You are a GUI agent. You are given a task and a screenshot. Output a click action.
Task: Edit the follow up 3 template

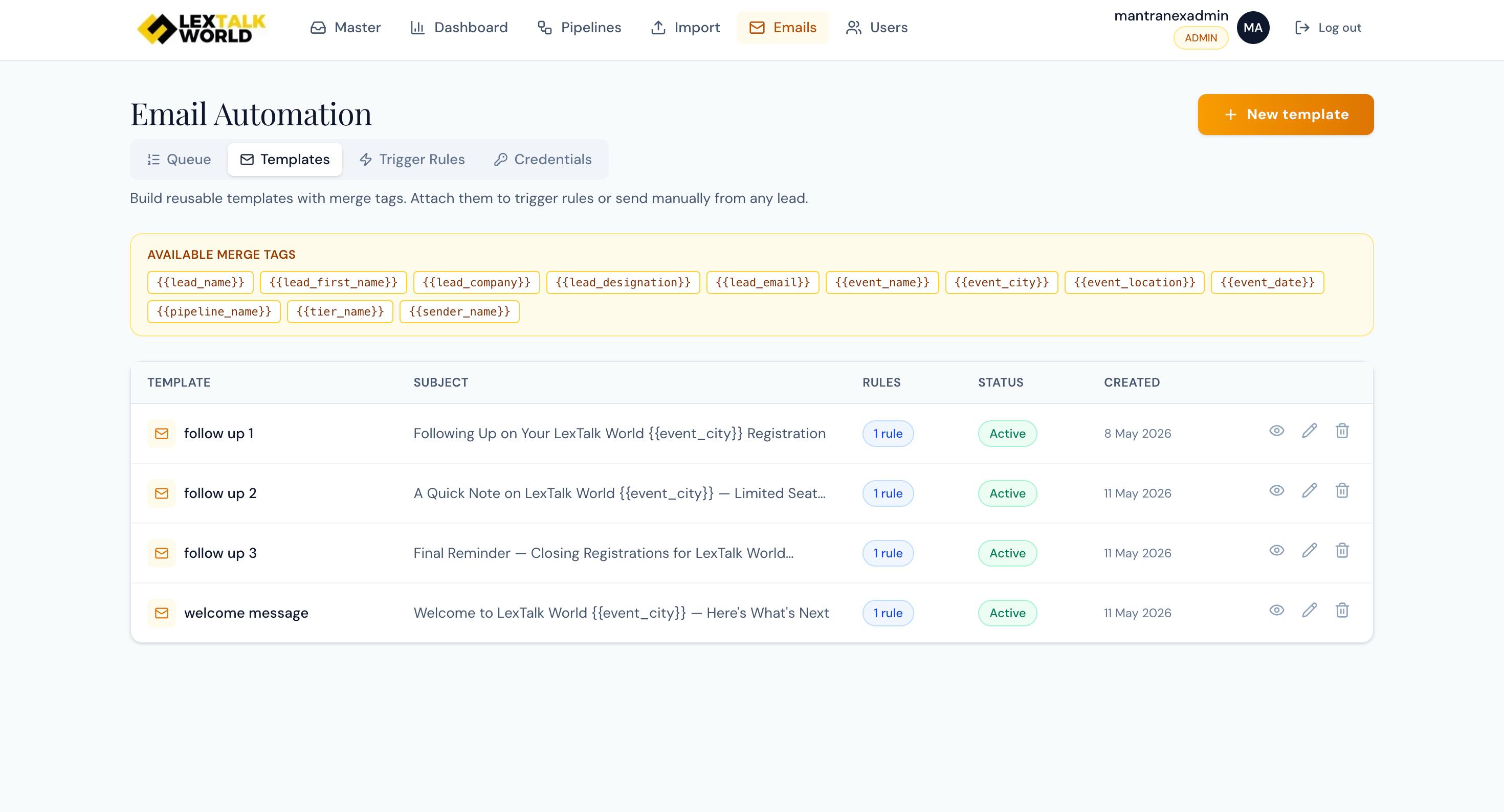(1310, 551)
